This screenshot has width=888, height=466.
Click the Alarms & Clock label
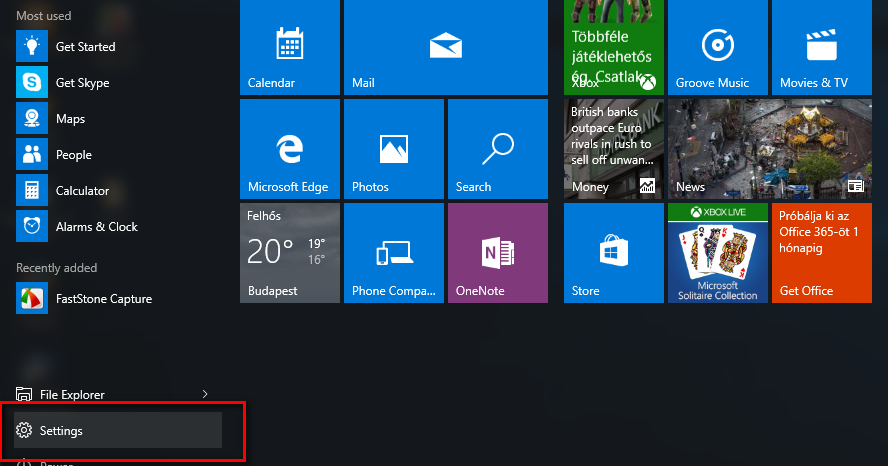[x=97, y=226]
